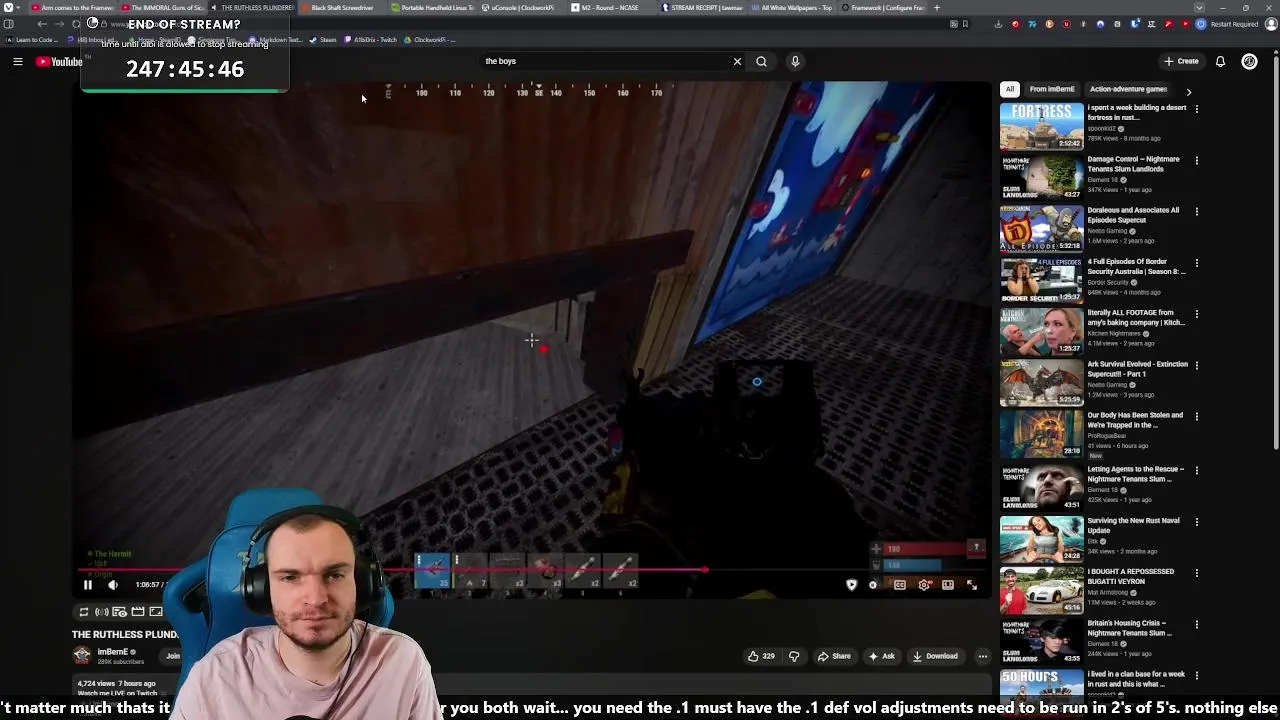
Task: Seek on the red video progress bar
Action: (532, 570)
